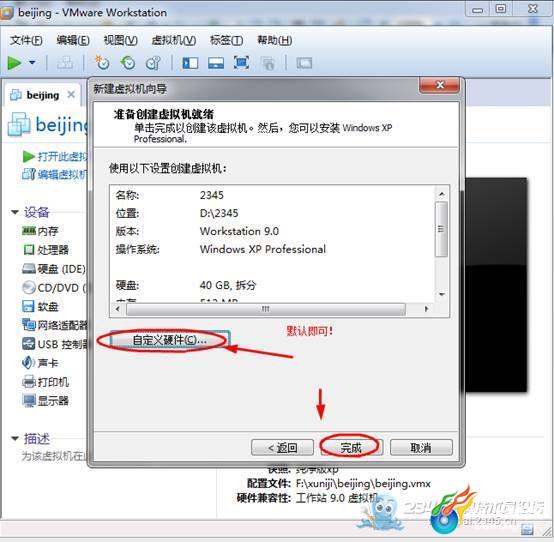
Task: Click the take snapshot toolbar icon
Action: (x=102, y=63)
